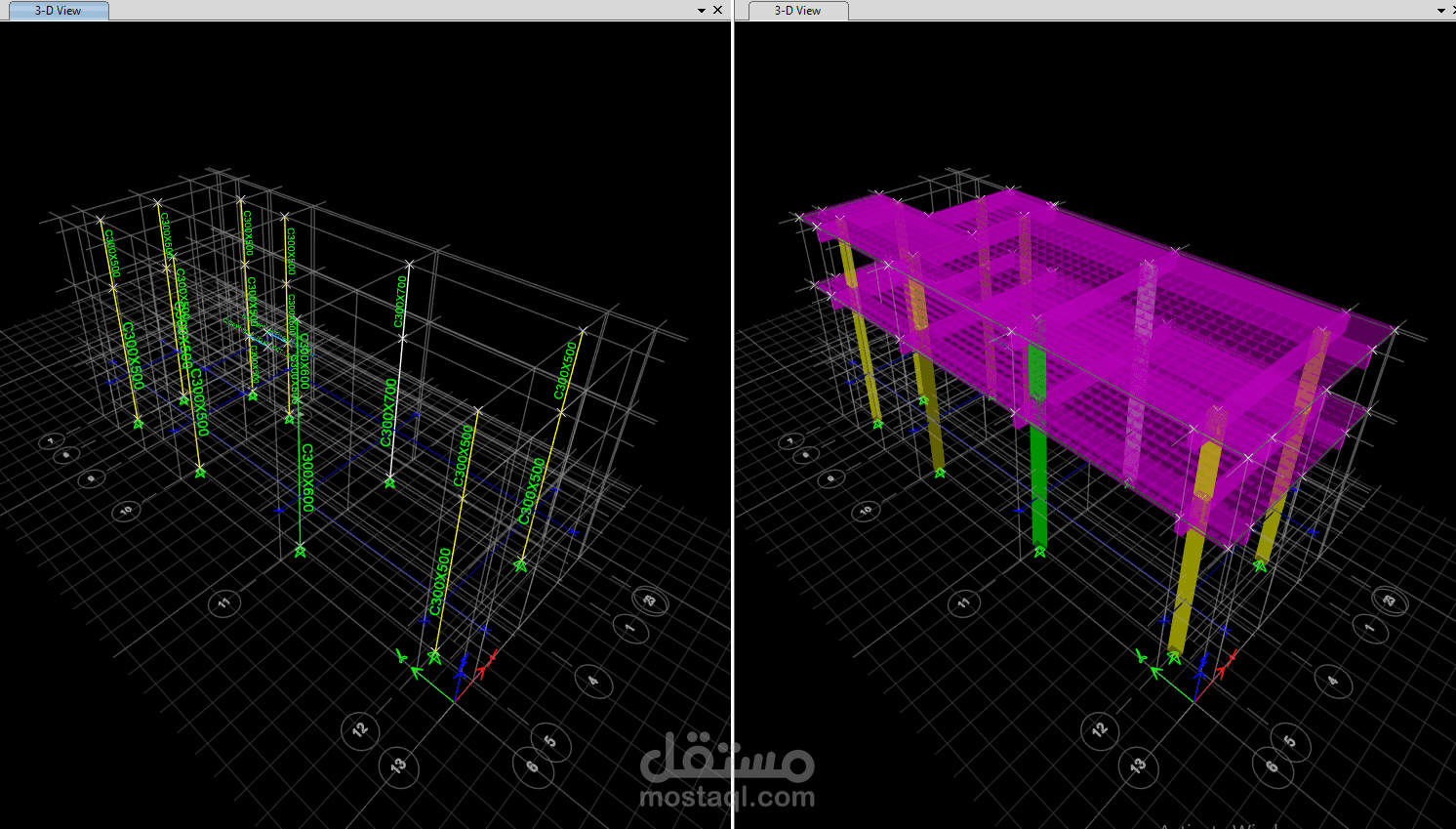Select the support below the green extruded column
Image resolution: width=1456 pixels, height=829 pixels.
(1039, 552)
